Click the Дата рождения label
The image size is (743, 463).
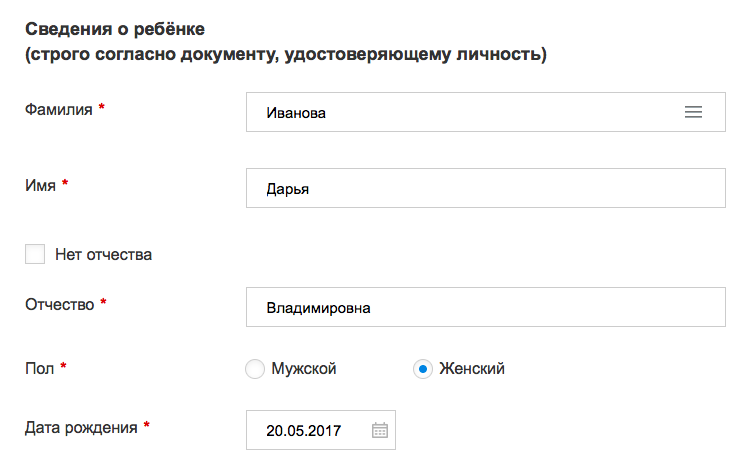(x=81, y=427)
